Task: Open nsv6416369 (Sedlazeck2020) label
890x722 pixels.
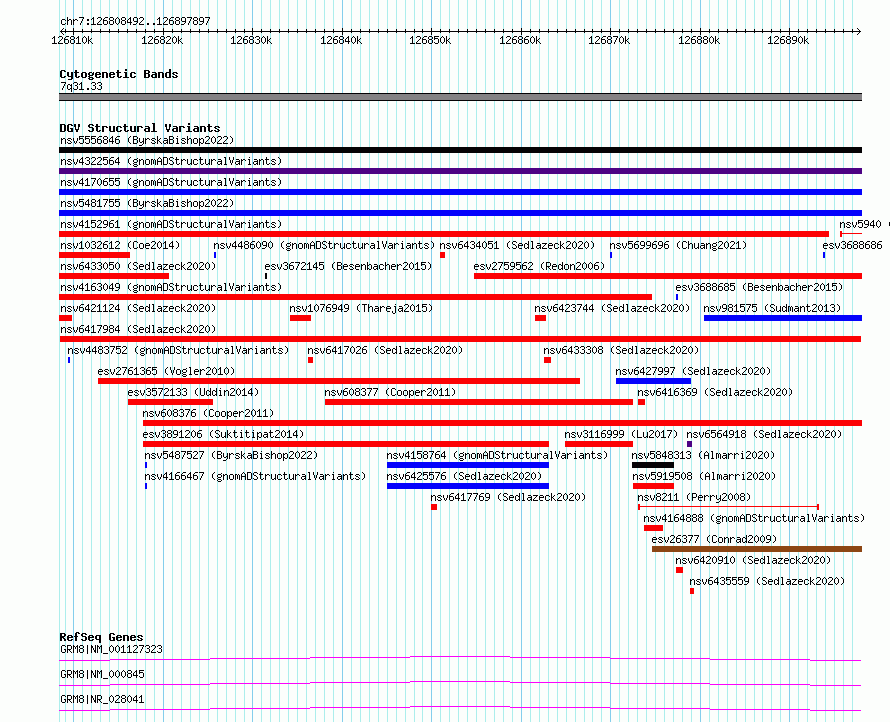Action: [x=715, y=392]
